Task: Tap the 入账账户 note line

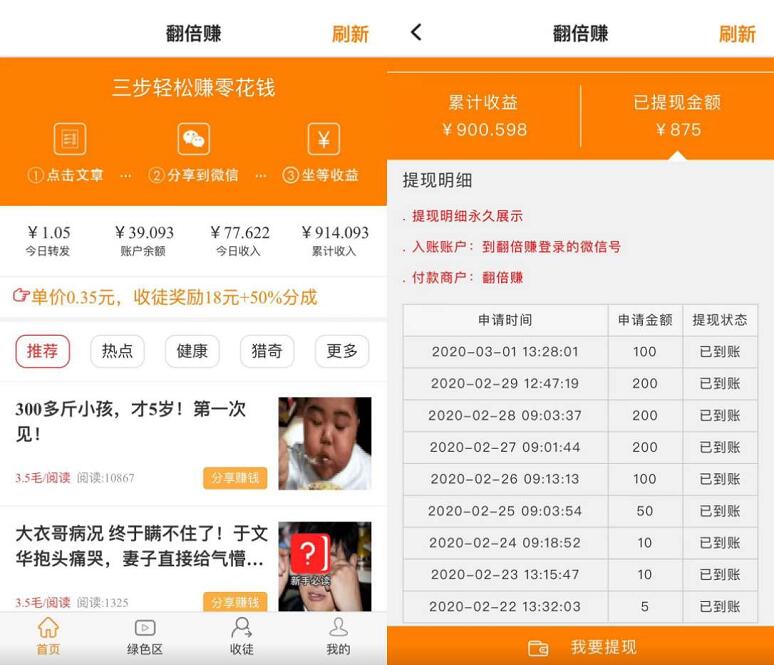Action: [x=516, y=246]
